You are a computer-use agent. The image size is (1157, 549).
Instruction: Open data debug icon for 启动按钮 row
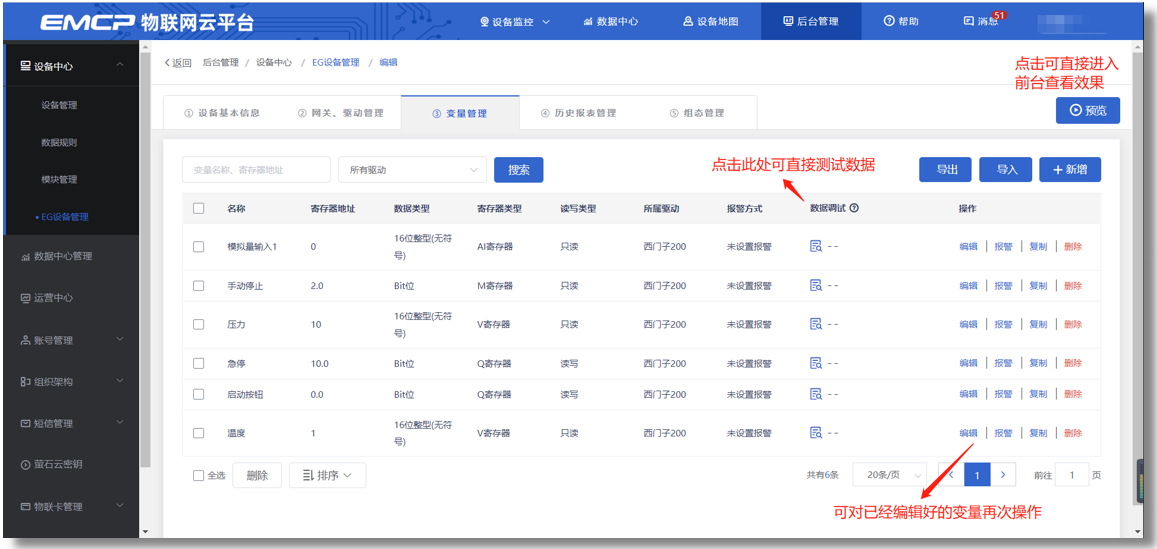point(815,394)
